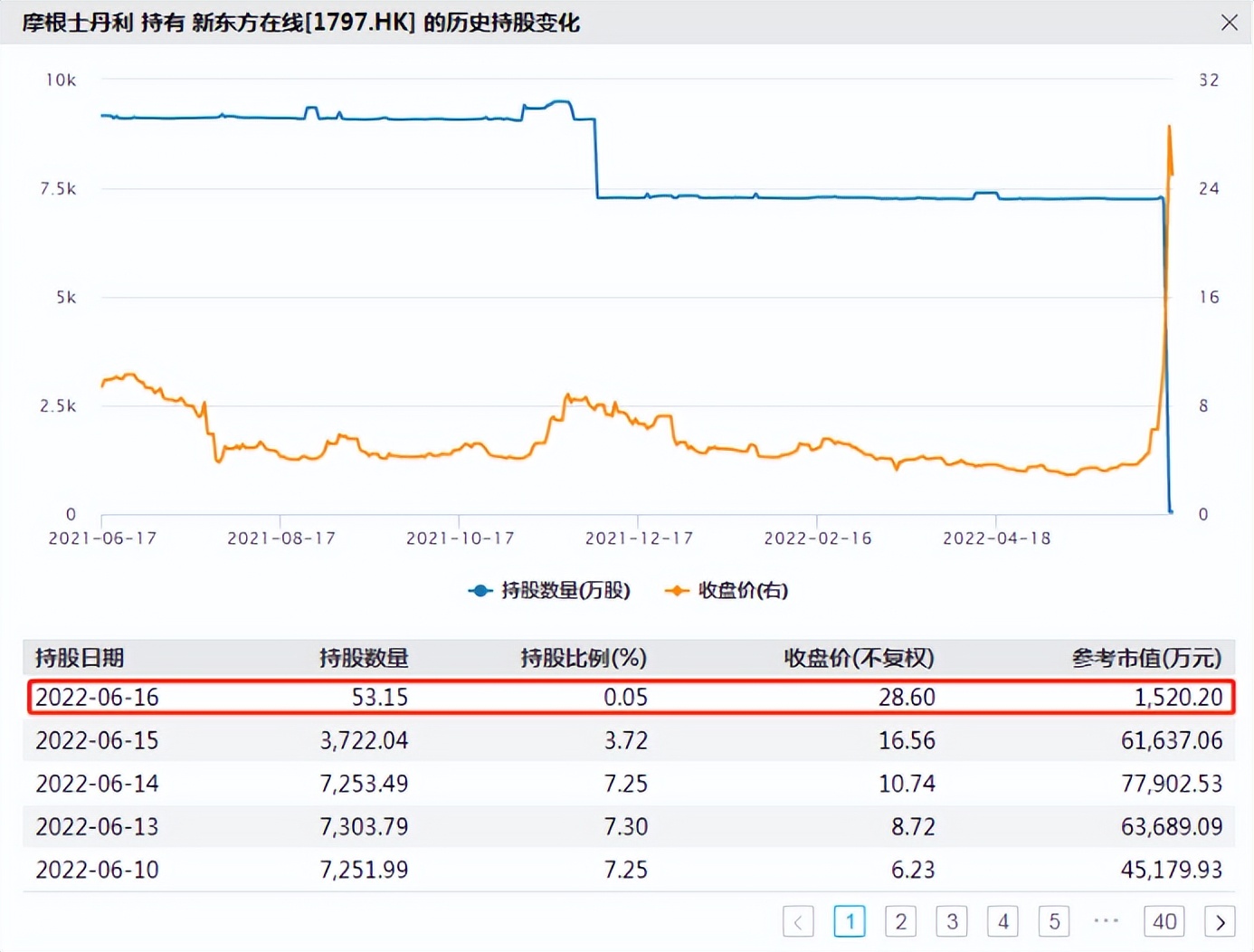1254x952 pixels.
Task: Click holding value 7,253.49
Action: pos(364,783)
